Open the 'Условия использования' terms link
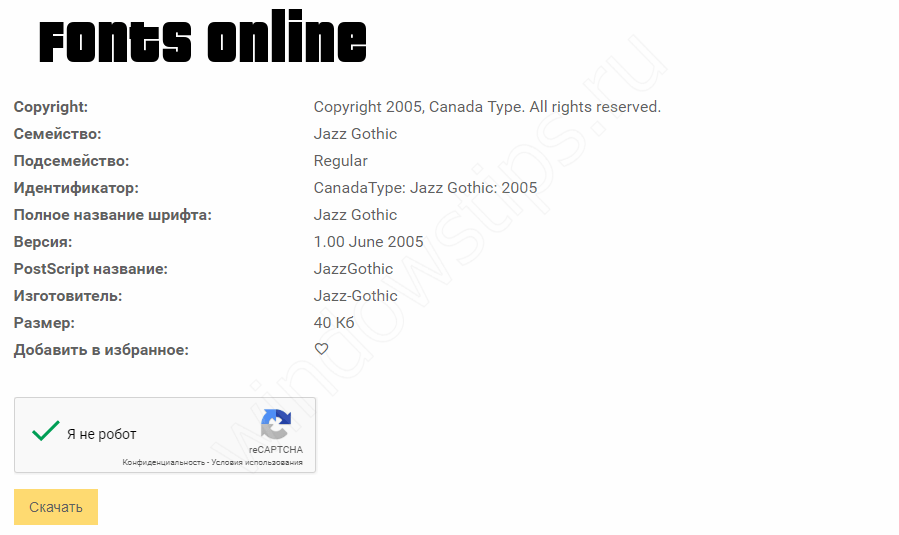Screen dimensions: 899x535 [257, 462]
